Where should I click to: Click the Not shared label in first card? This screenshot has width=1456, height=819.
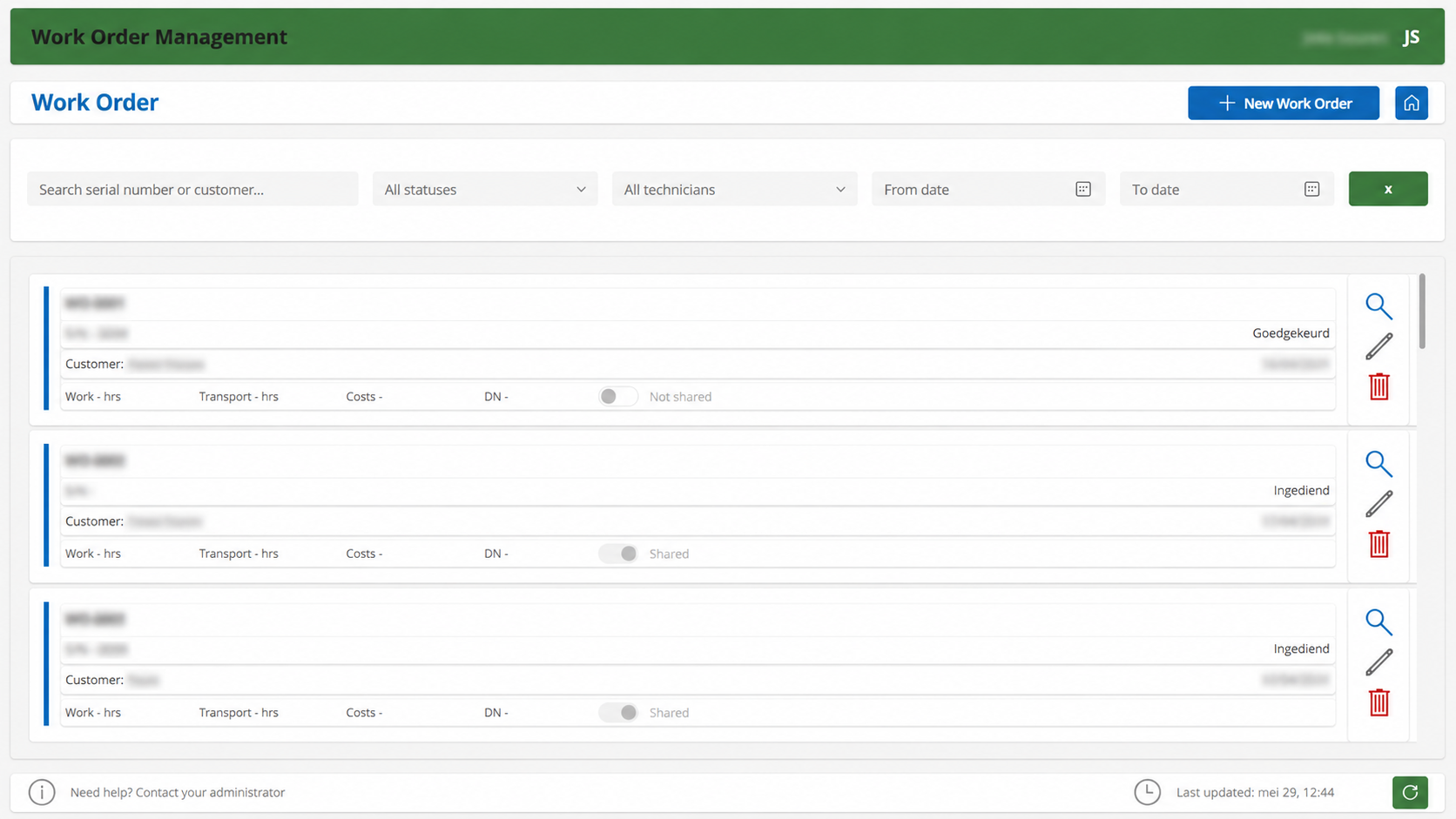(x=680, y=397)
